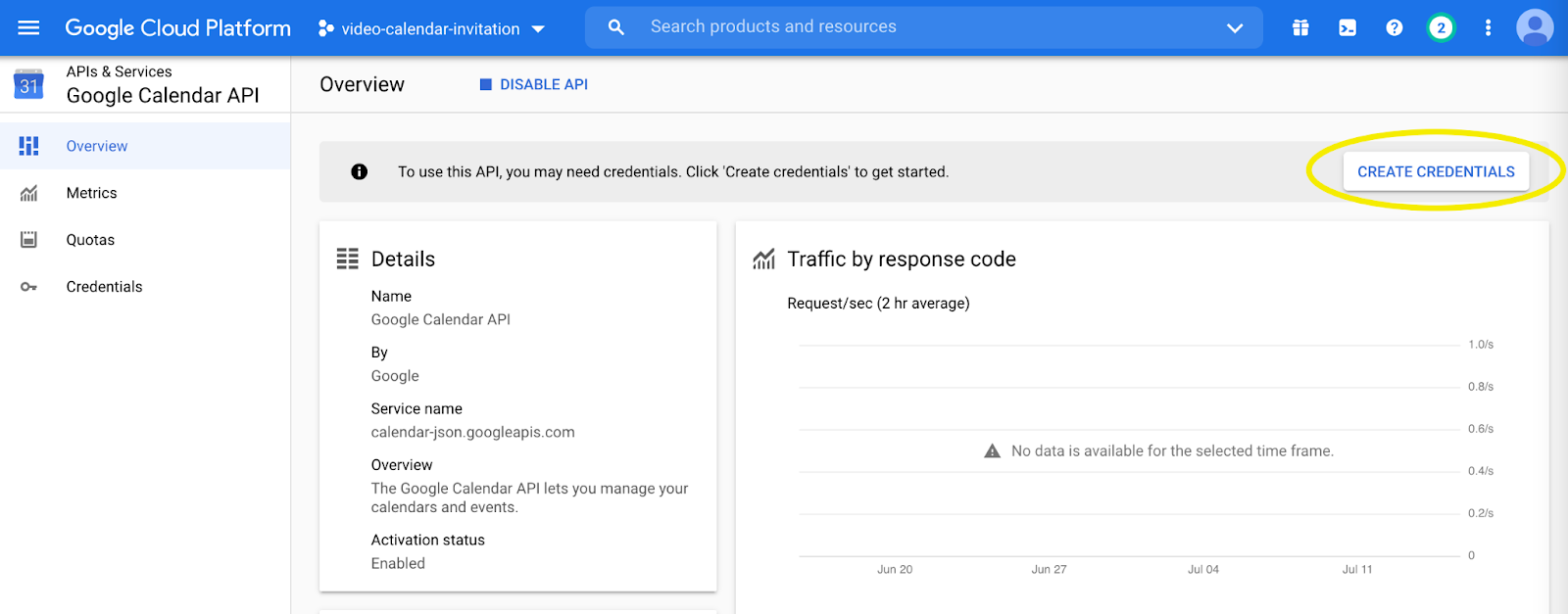Click the '1.0/s' y-axis label
Screen dimensions: 1568x614
pos(1481,345)
